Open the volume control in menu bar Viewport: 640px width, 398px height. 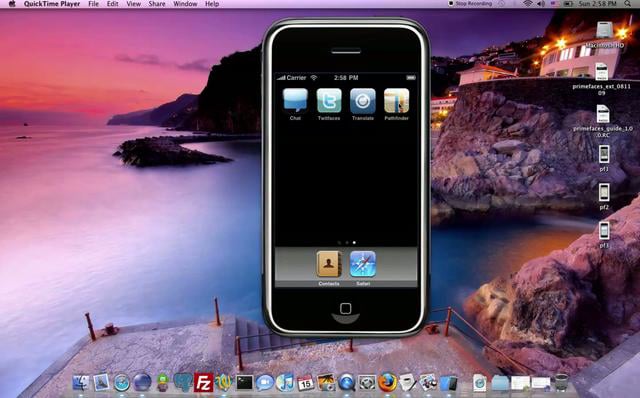(541, 4)
